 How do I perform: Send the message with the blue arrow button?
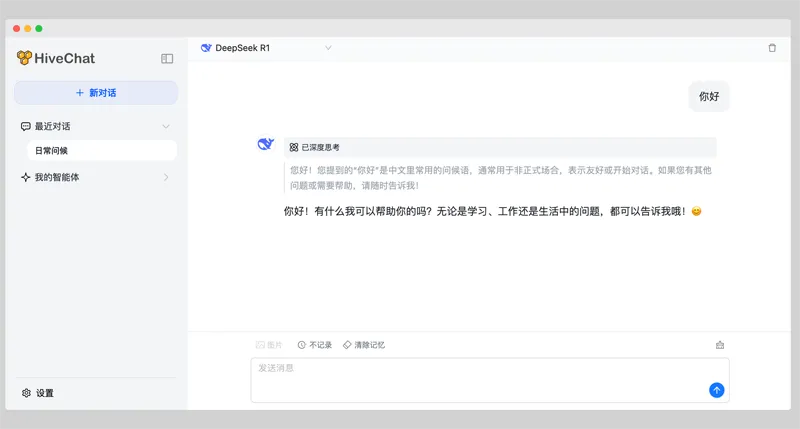point(716,390)
